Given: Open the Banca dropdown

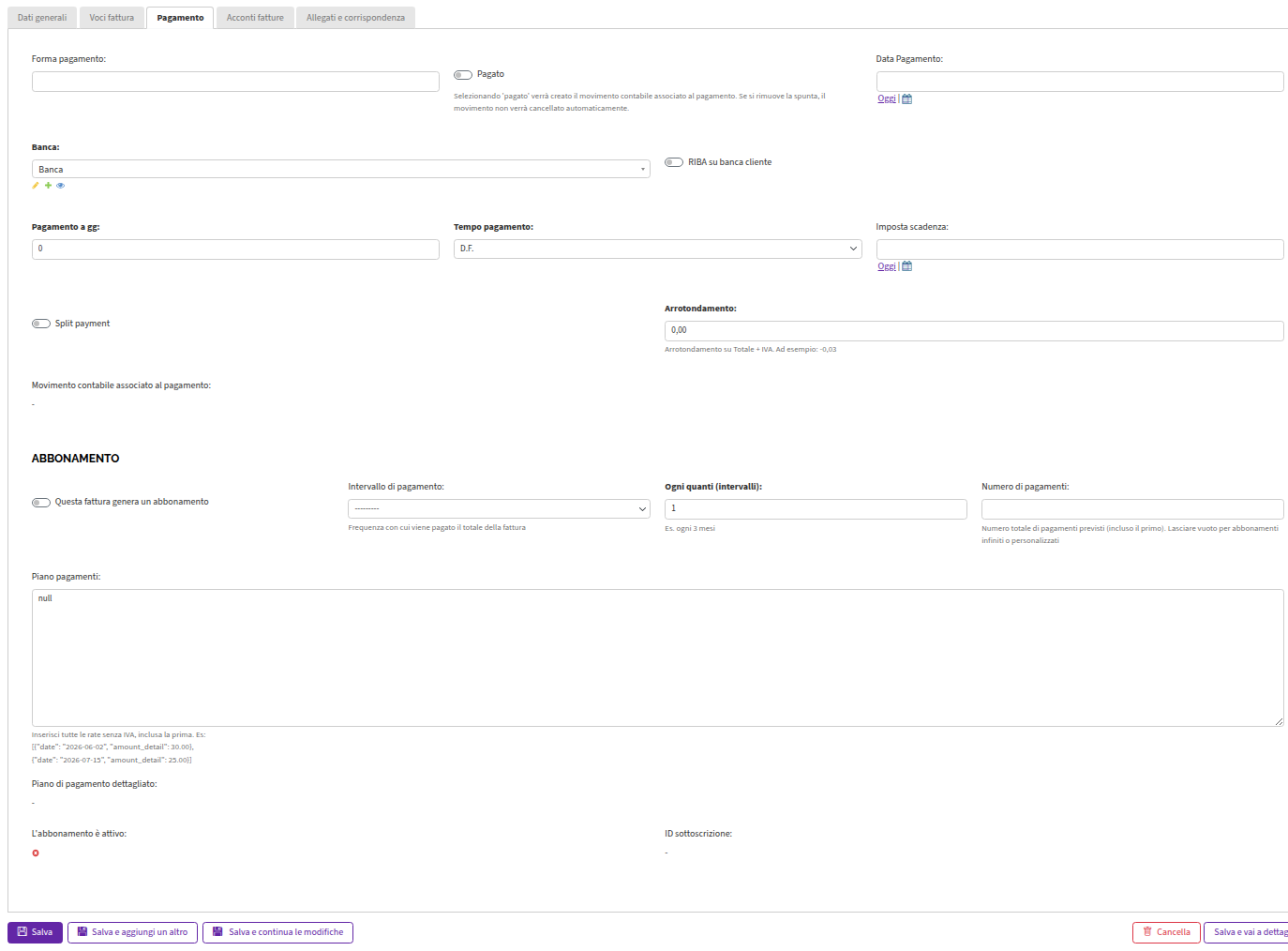Looking at the screenshot, I should (341, 169).
